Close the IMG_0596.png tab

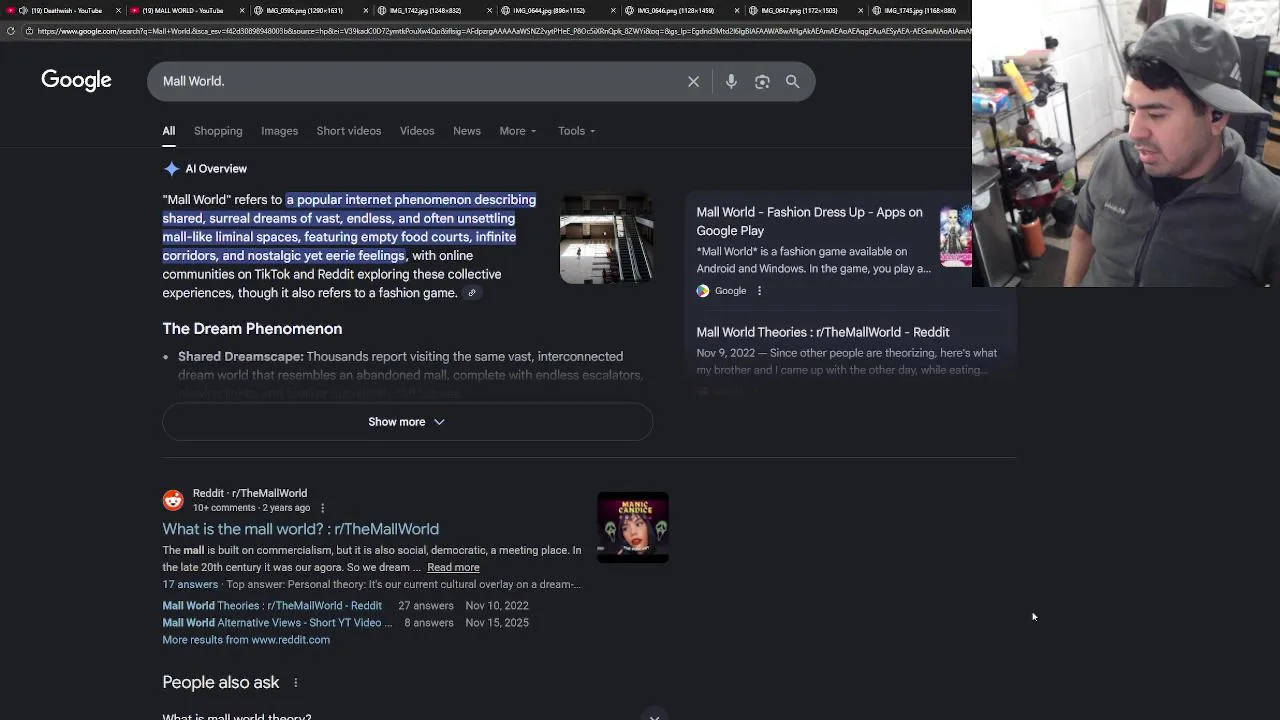(365, 10)
